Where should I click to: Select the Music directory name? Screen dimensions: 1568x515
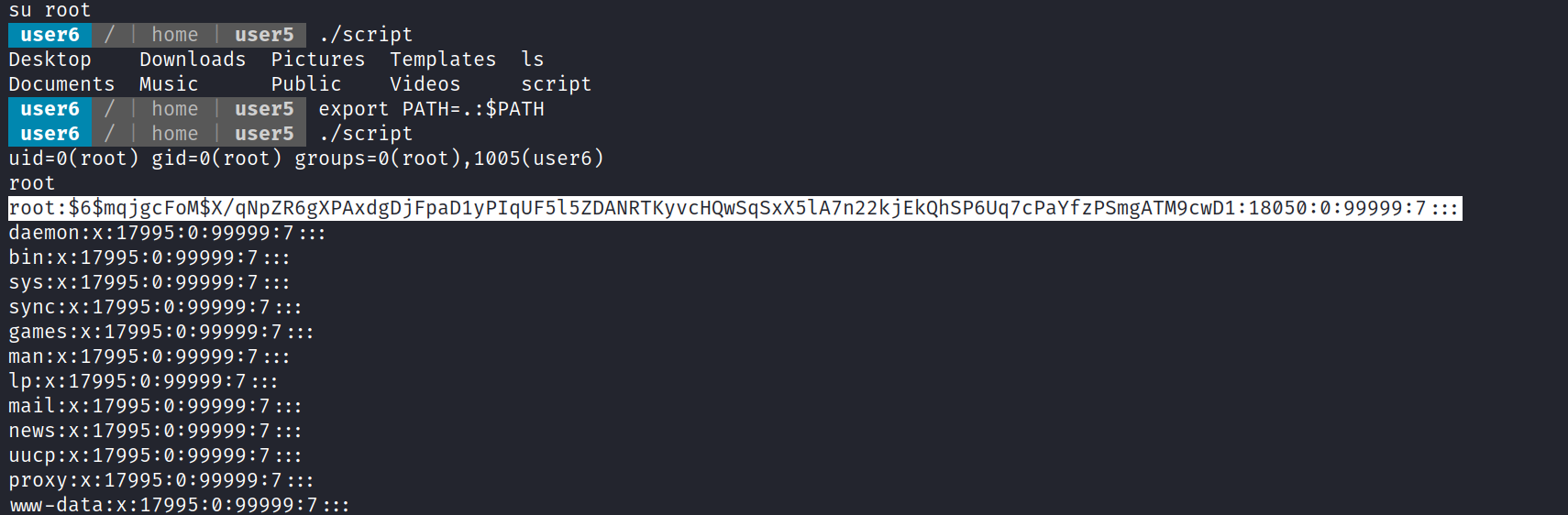[x=169, y=84]
